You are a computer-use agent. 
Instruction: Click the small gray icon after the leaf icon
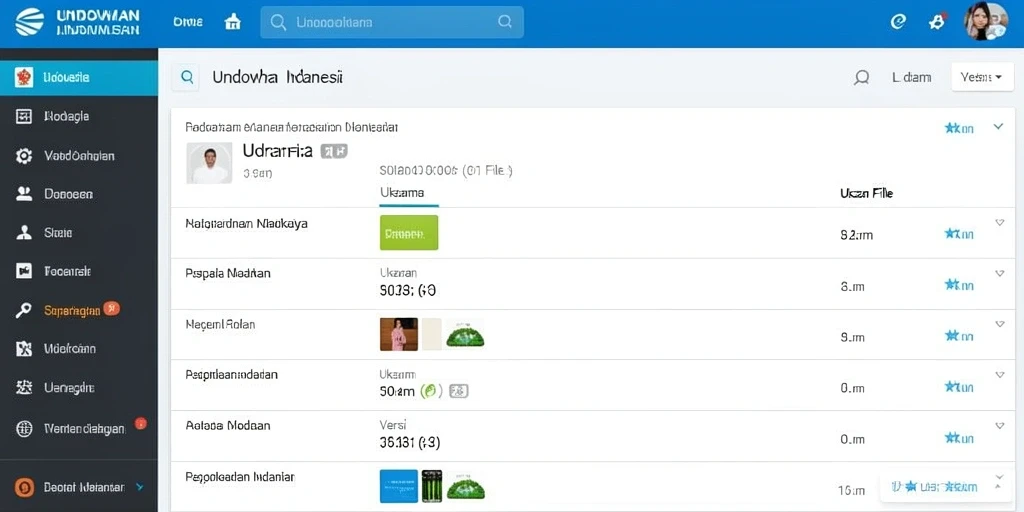[x=460, y=391]
